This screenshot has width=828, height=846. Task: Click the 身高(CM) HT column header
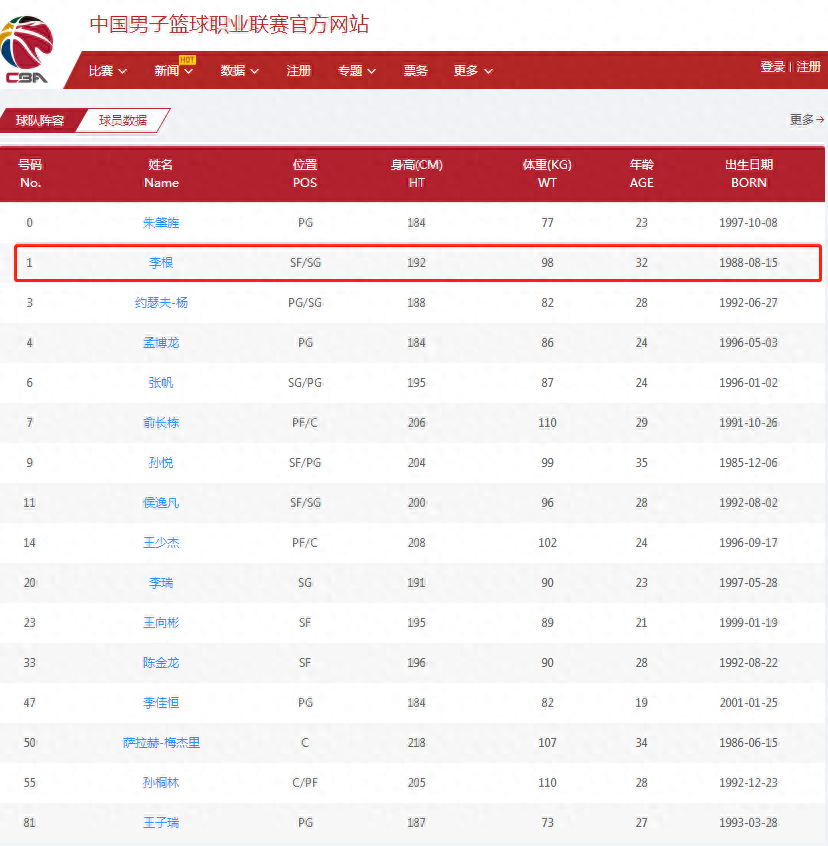416,173
